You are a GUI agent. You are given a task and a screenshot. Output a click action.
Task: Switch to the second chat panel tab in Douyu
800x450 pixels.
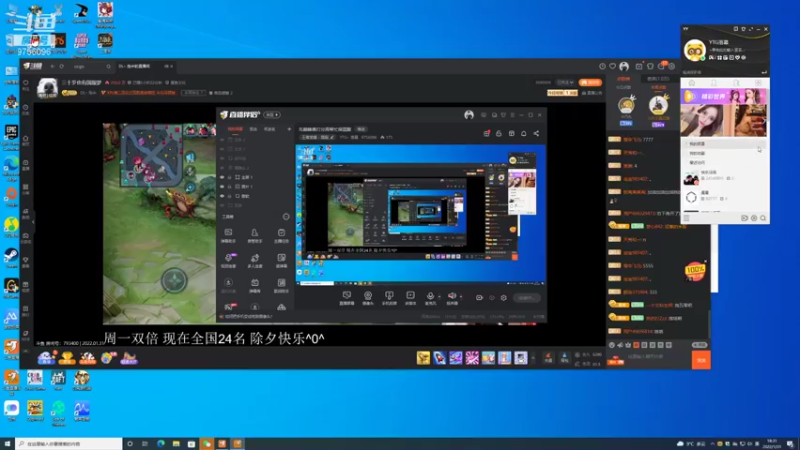(658, 79)
